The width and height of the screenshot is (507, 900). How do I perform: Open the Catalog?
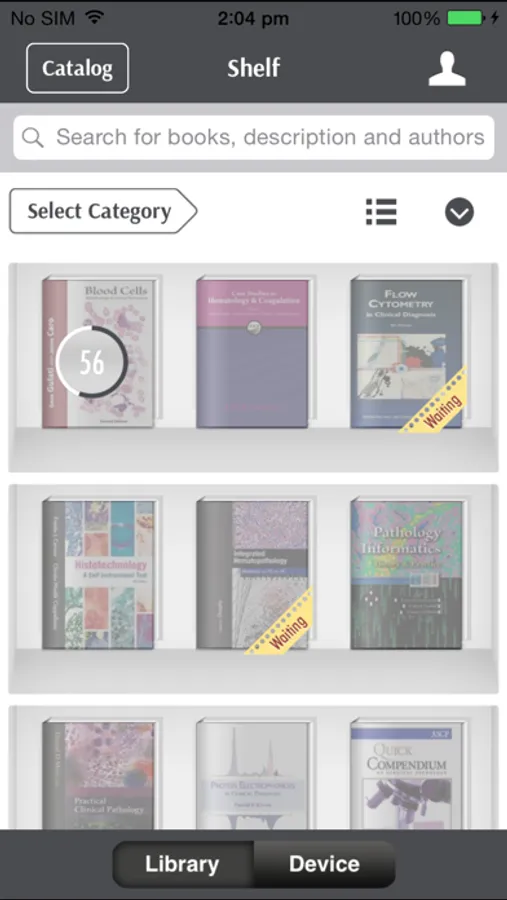pos(78,68)
